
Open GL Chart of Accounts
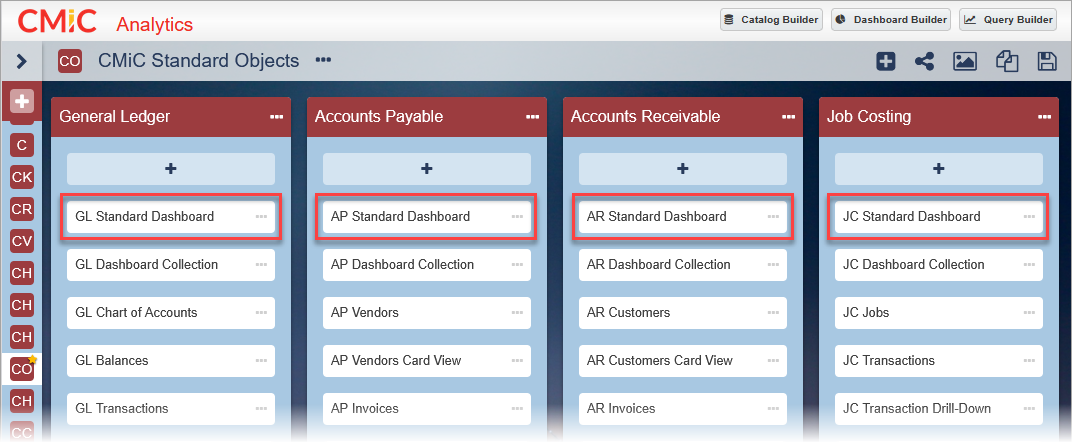(x=171, y=312)
